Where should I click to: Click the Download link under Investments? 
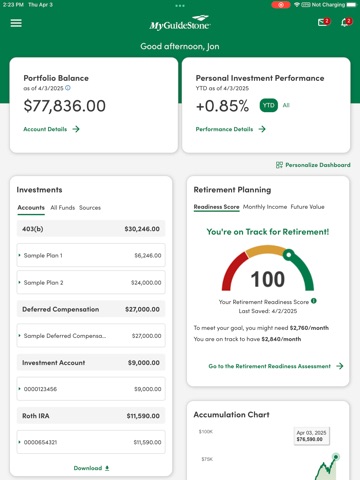pyautogui.click(x=88, y=468)
